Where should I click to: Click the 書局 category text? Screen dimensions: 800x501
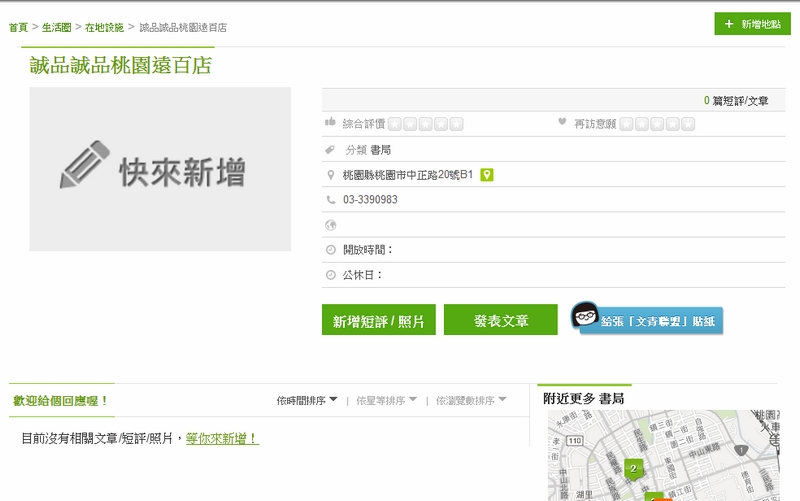(381, 150)
